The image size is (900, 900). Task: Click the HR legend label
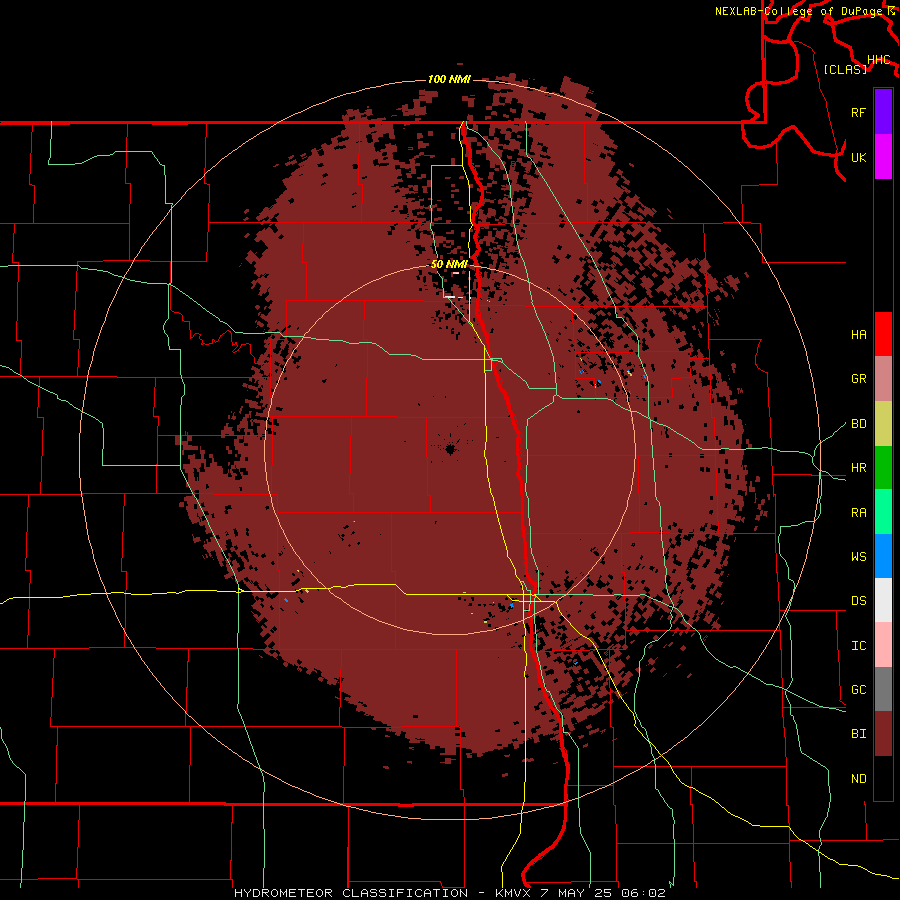coord(858,468)
